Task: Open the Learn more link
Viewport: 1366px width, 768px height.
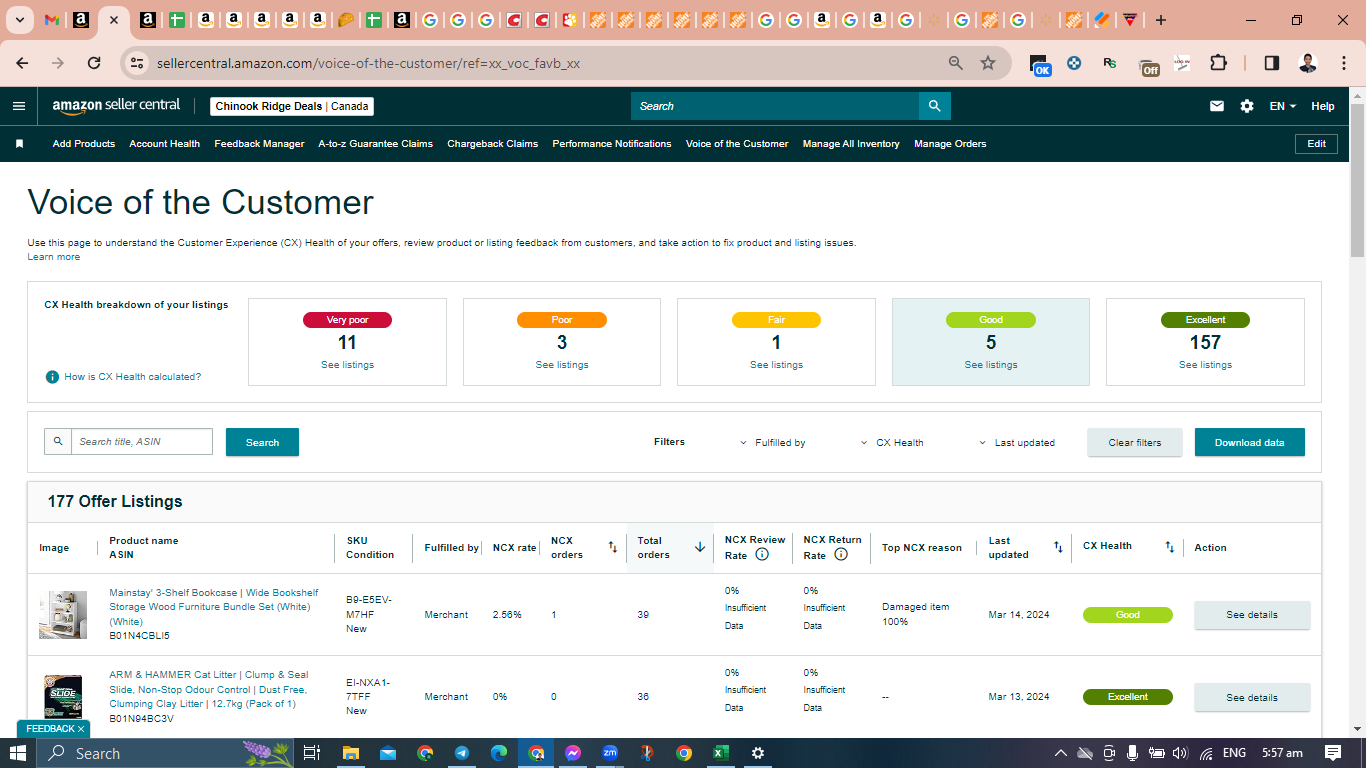Action: tap(54, 257)
